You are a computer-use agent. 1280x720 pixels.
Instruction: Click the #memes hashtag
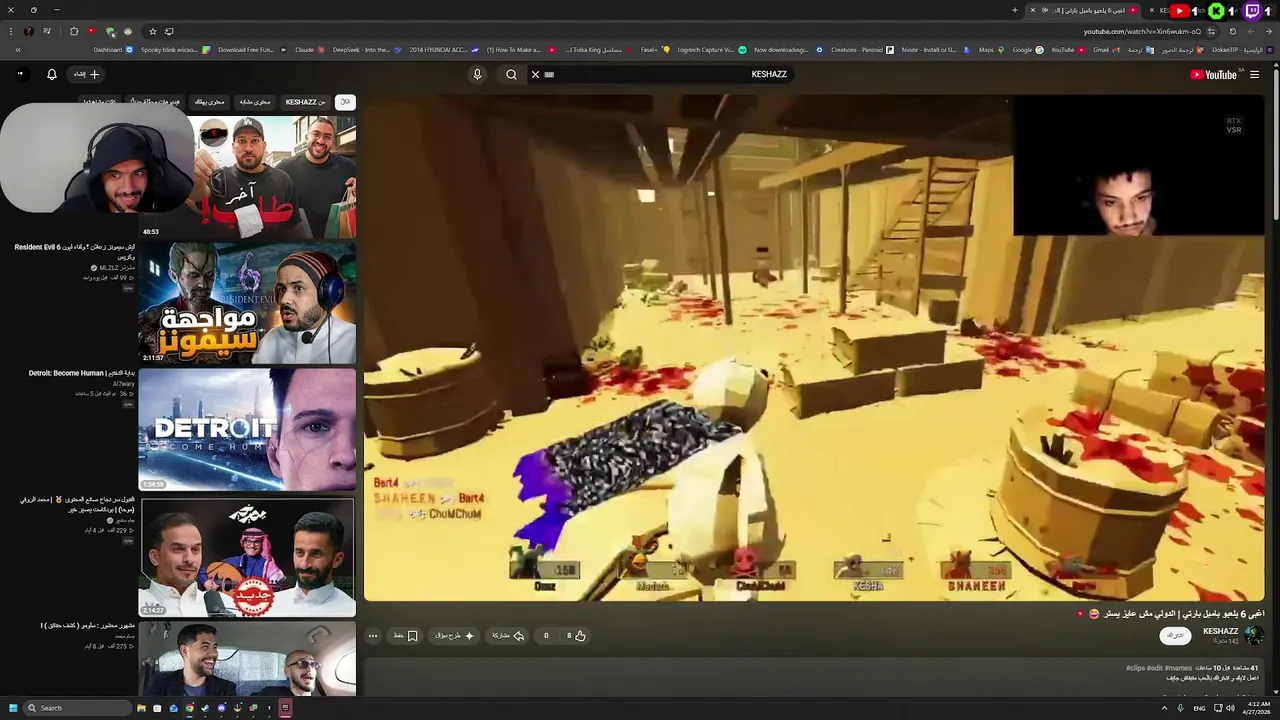tap(1176, 668)
